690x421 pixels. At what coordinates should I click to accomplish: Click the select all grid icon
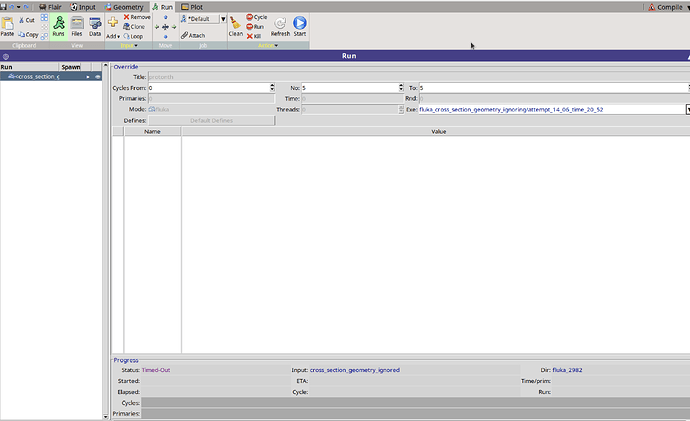point(44,18)
